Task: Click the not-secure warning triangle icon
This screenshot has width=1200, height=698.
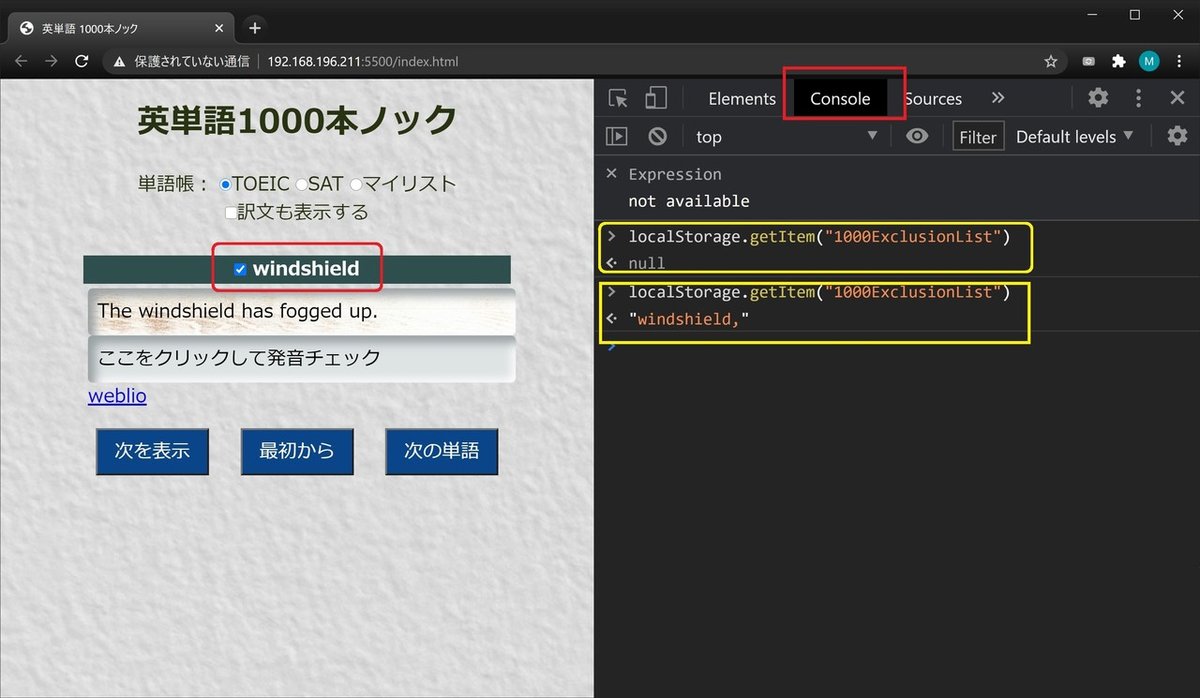Action: click(x=119, y=62)
